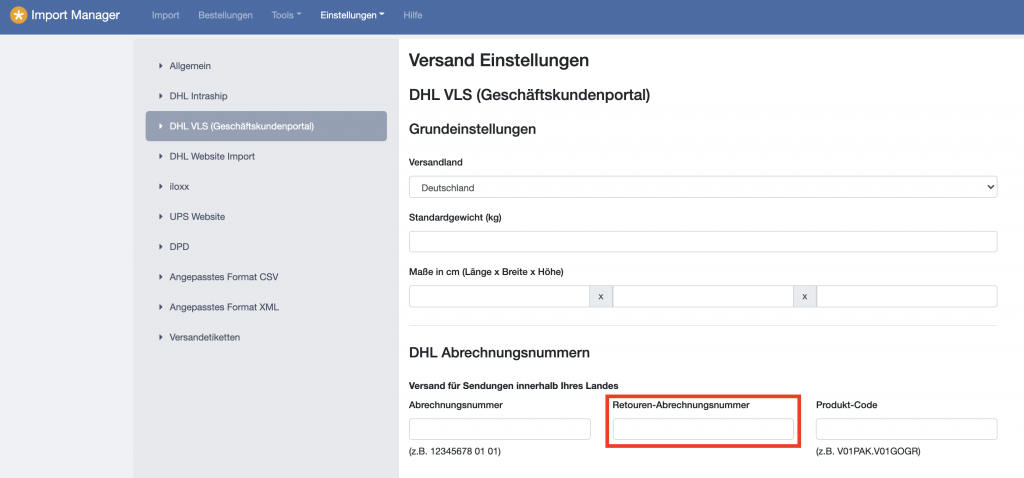Select Versandetiketten in the sidebar
This screenshot has height=478, width=1024.
pos(204,337)
